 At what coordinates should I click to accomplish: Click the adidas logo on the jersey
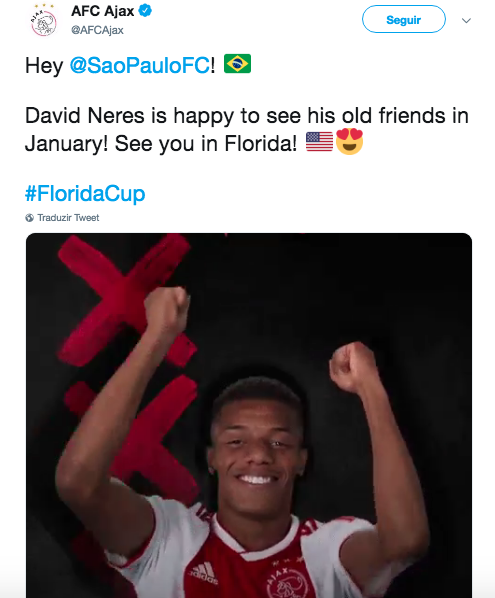203,573
